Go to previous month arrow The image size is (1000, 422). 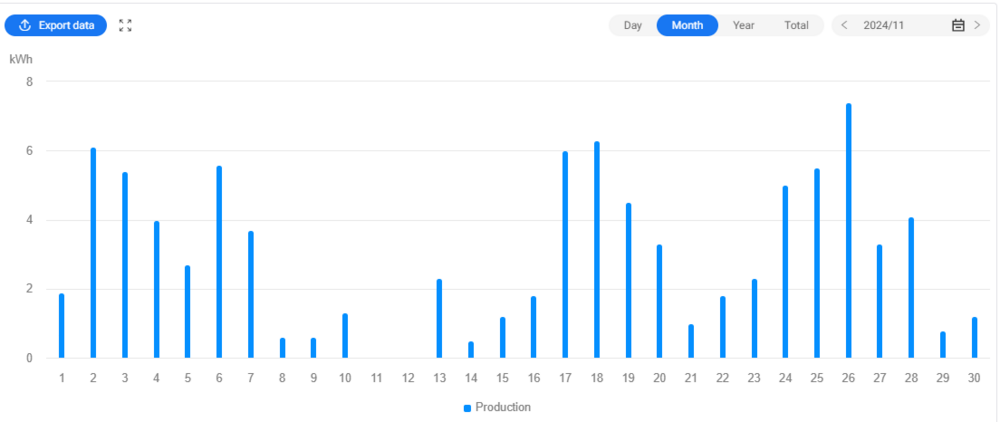click(844, 25)
